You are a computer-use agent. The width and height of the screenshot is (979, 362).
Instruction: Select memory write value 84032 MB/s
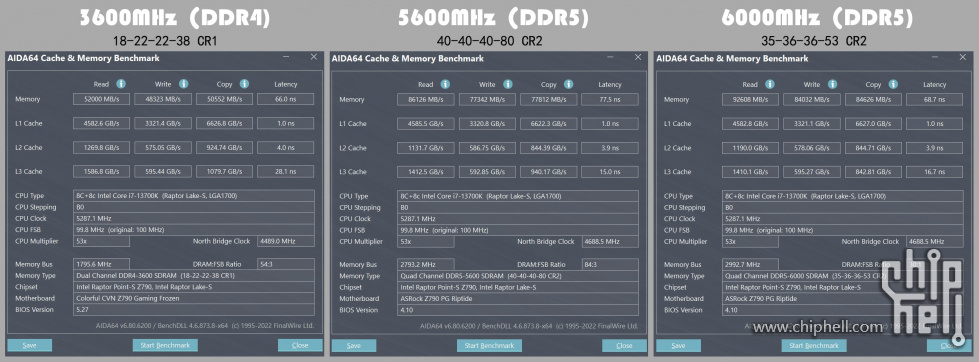812,100
